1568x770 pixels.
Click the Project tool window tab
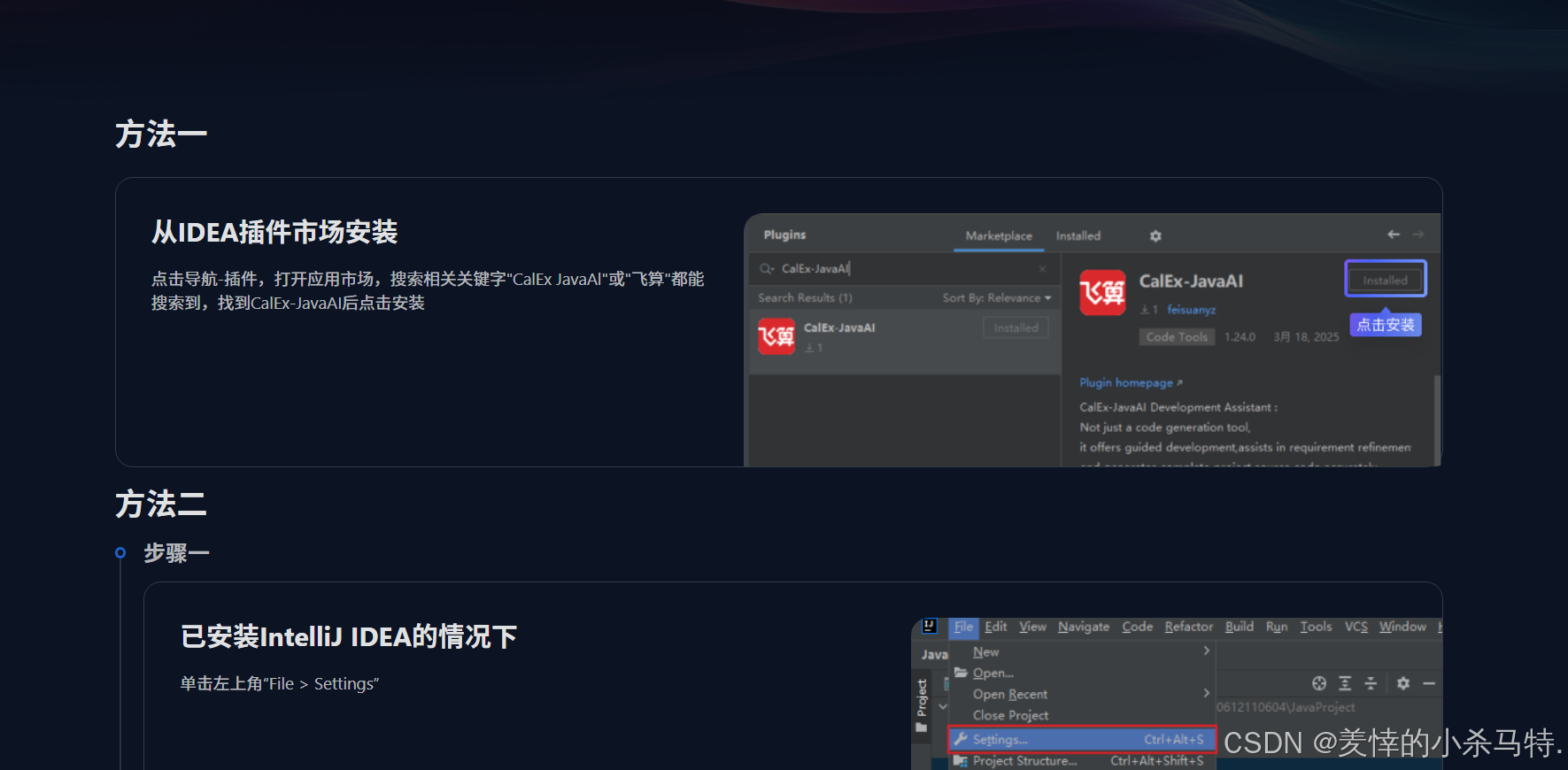coord(922,698)
